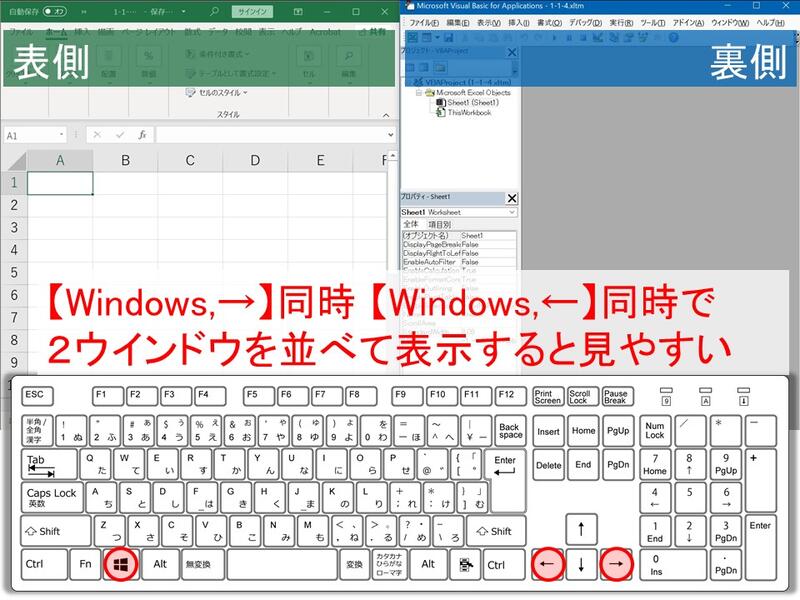Open the テーブルとして書式設定 dropdown

[x=231, y=73]
